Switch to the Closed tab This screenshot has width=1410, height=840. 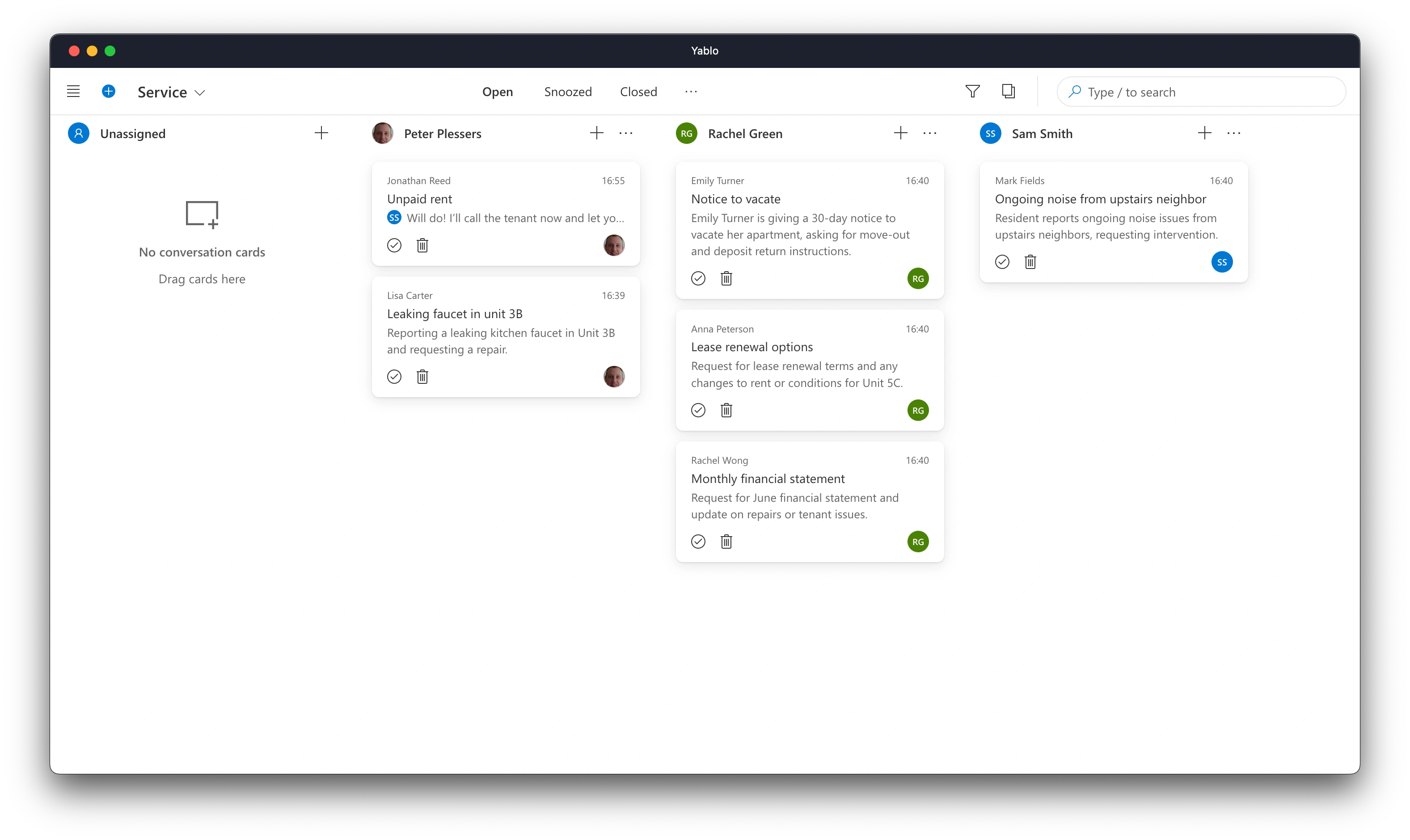pos(638,91)
